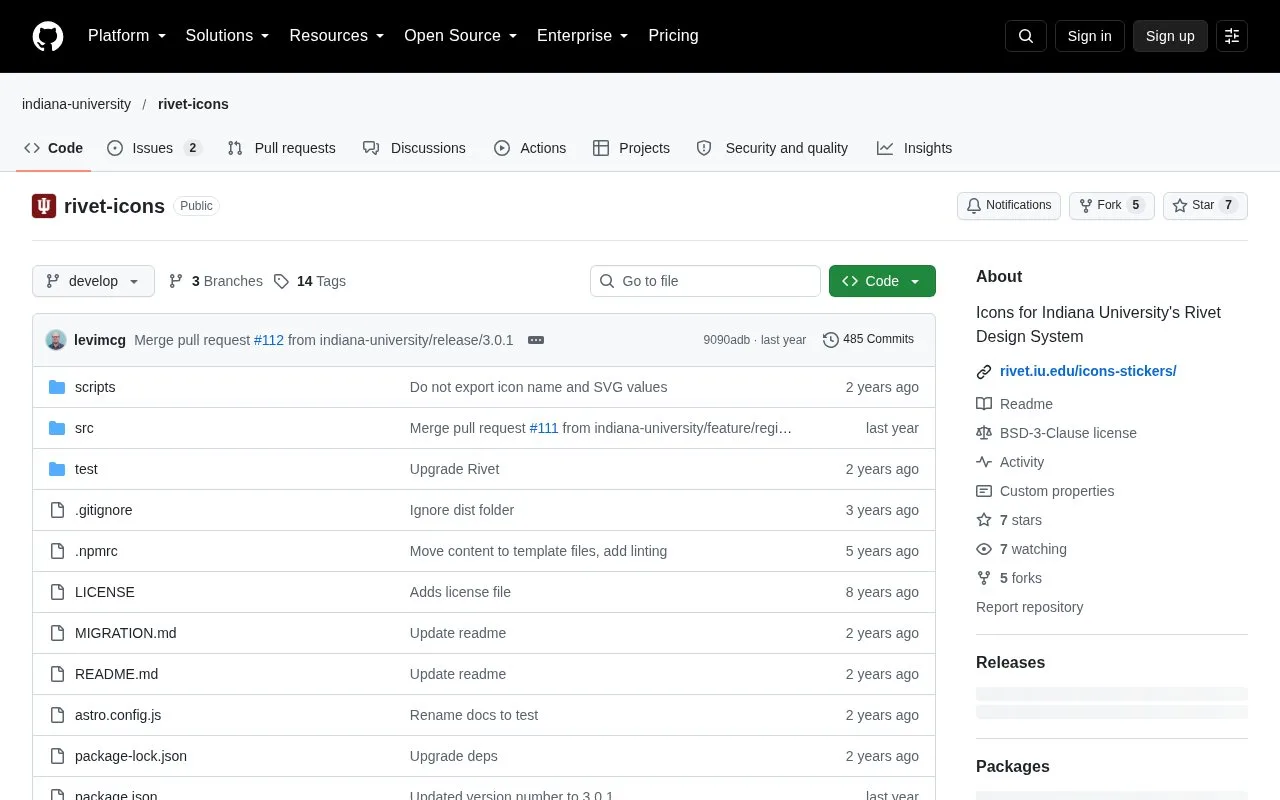Click the src folder icon

click(x=57, y=428)
